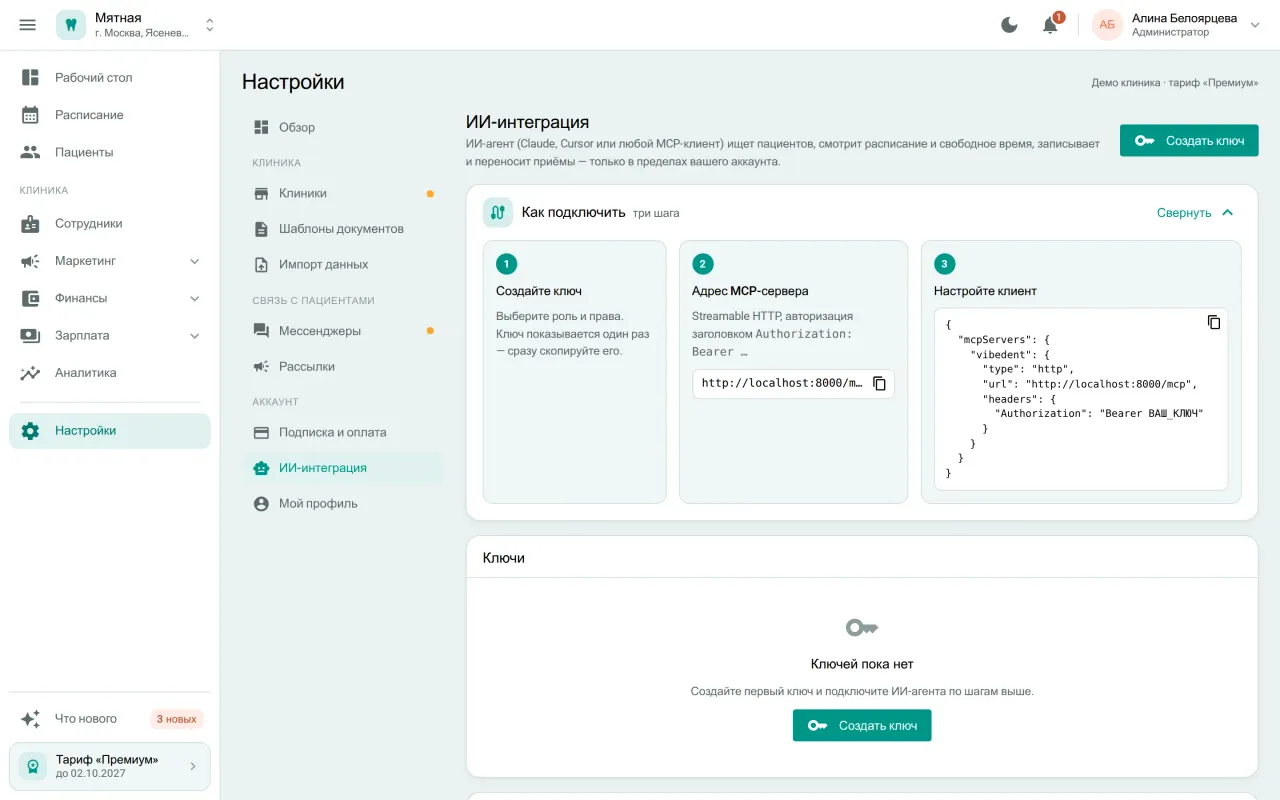The width and height of the screenshot is (1280, 800).
Task: Click the MCP server URL field
Action: [793, 384]
